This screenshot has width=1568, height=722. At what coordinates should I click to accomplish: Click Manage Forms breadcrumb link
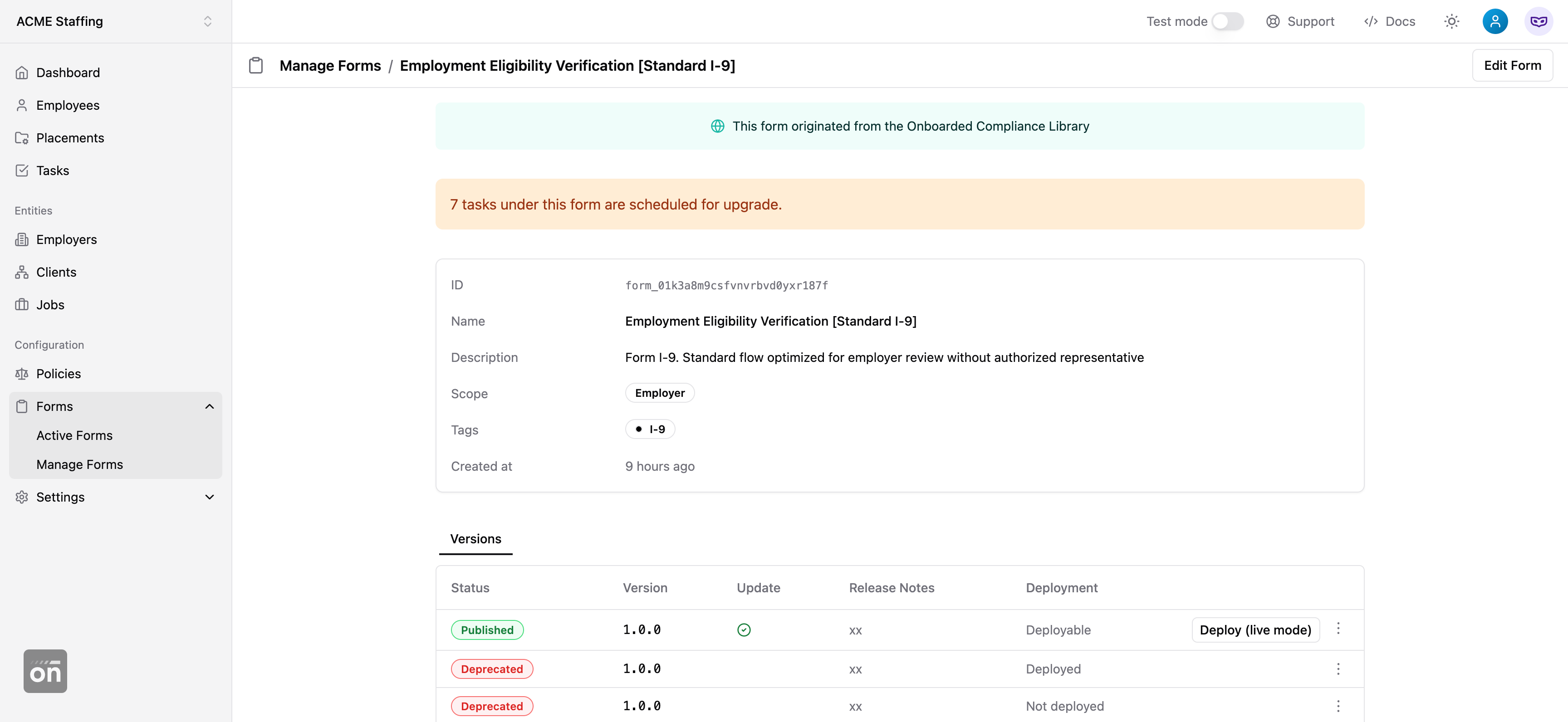pos(330,65)
